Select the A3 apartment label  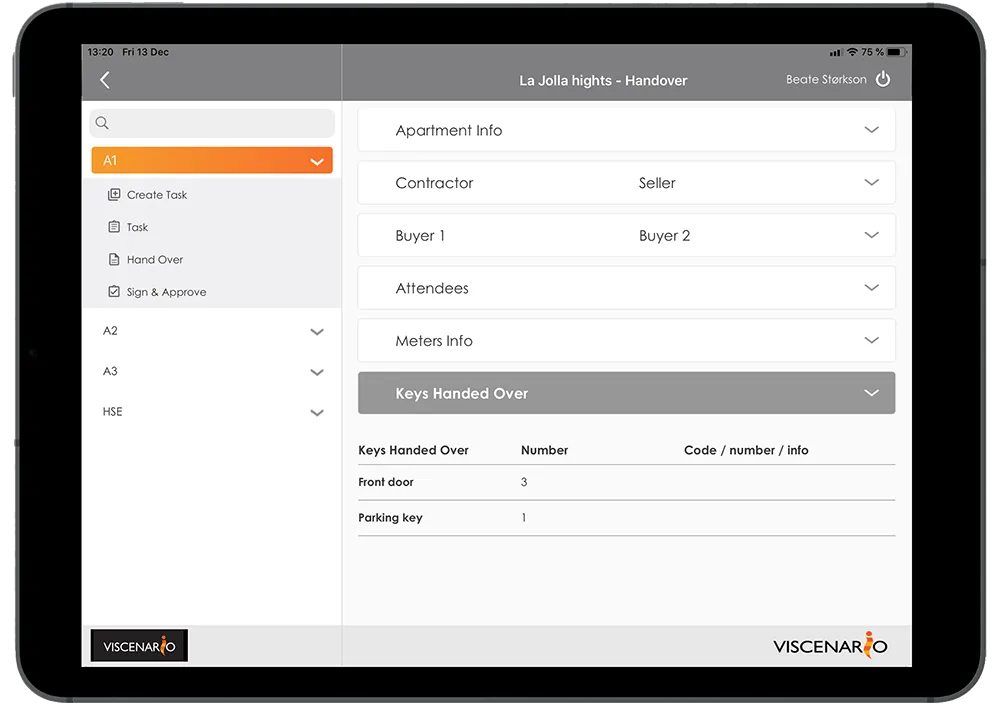110,371
